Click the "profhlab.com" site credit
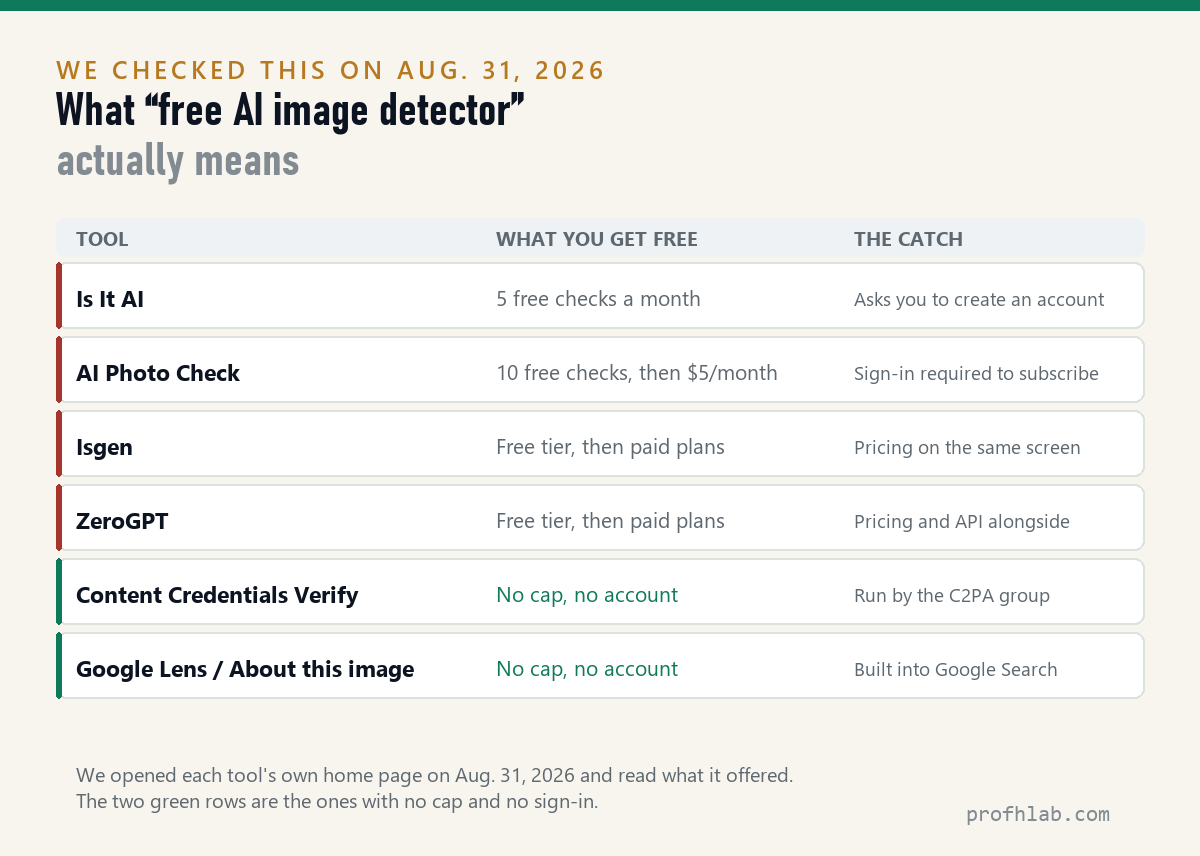This screenshot has height=856, width=1200. pos(1038,814)
